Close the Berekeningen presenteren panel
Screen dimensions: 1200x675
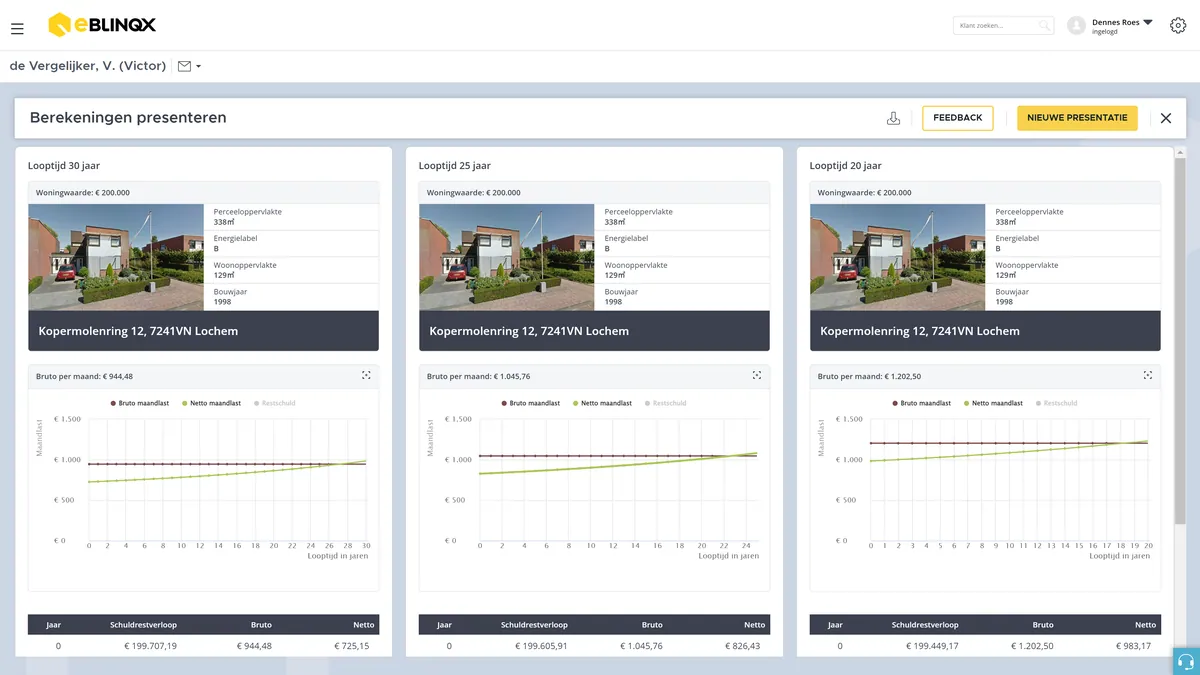pos(1166,118)
